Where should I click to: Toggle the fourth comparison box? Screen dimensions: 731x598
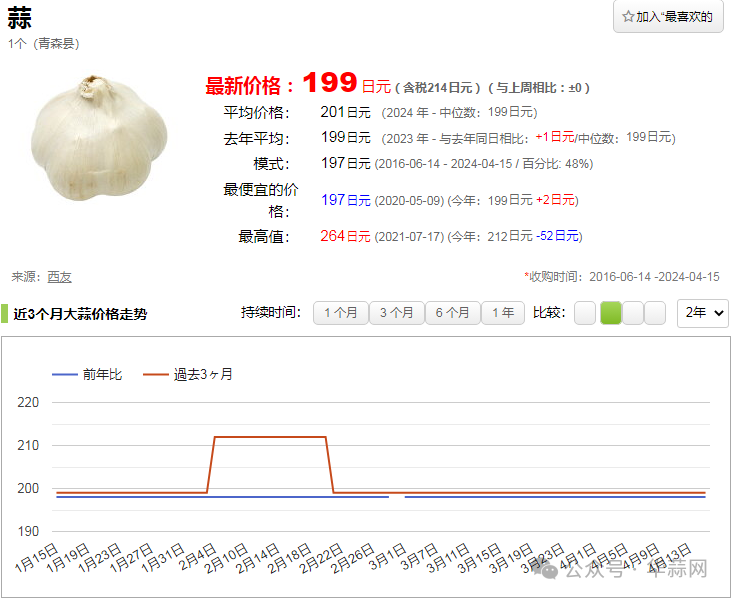coord(655,313)
